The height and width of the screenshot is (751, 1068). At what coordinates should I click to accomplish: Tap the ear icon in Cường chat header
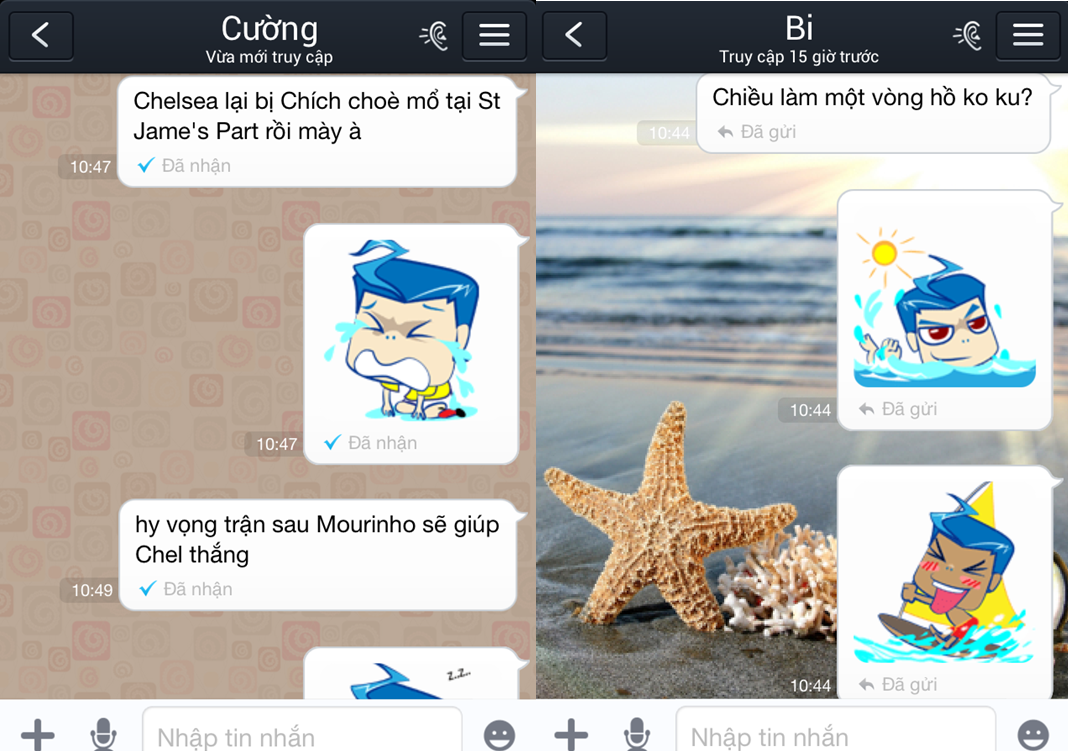pos(433,35)
